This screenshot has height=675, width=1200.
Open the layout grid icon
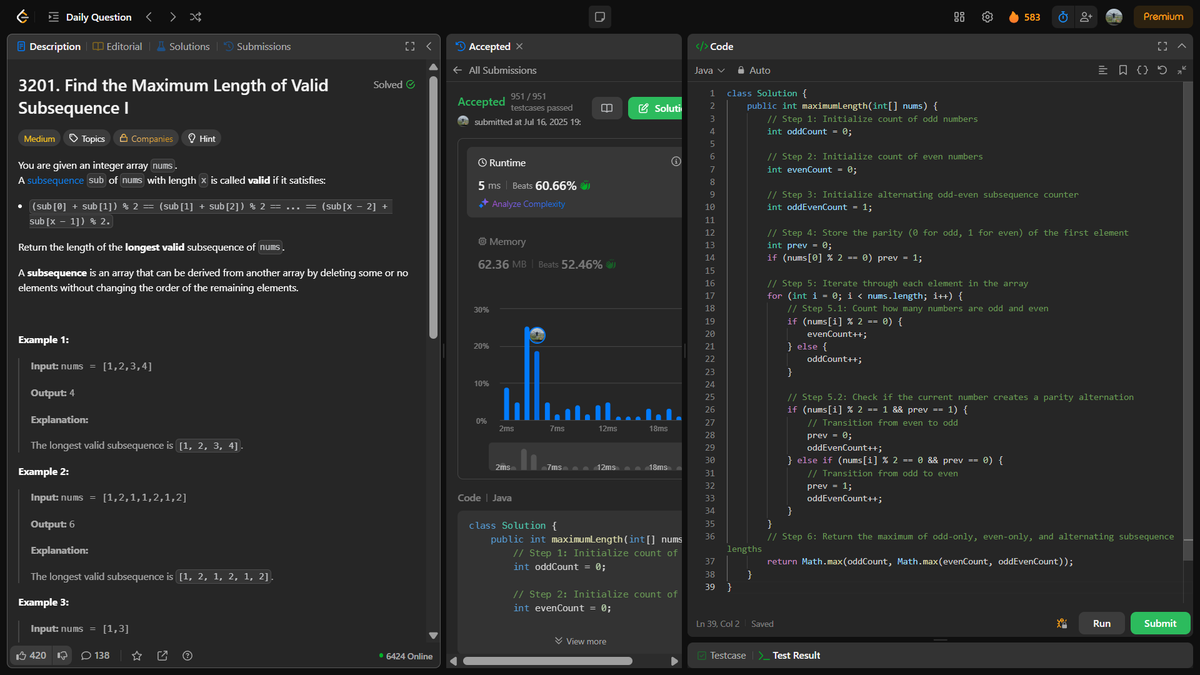pos(959,17)
